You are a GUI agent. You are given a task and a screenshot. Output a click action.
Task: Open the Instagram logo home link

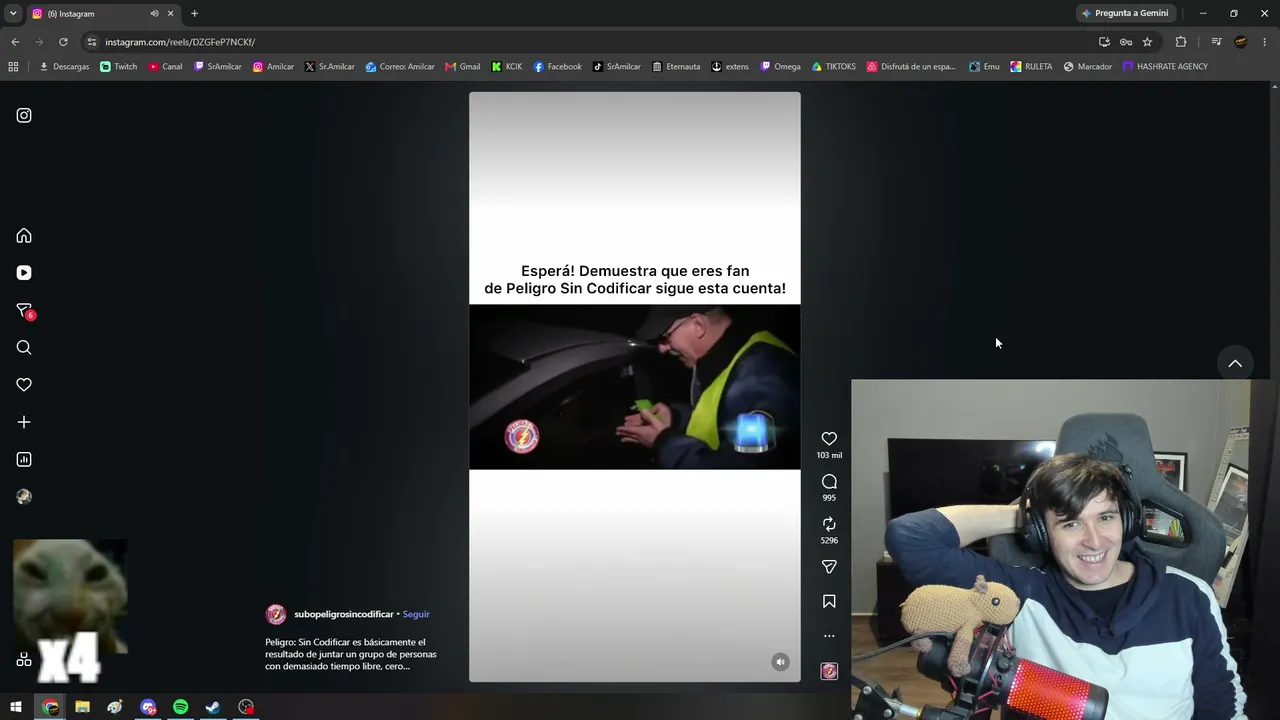pos(24,115)
